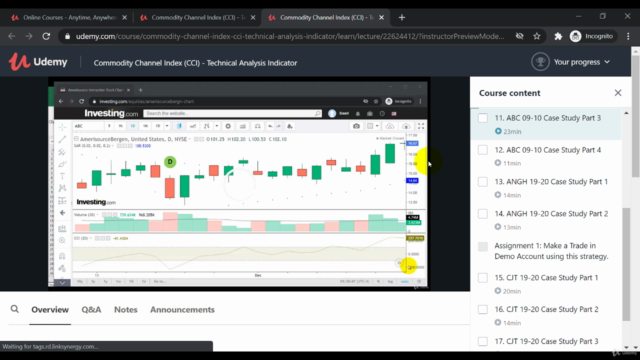The image size is (640, 360).
Task: Click the Course content list scrollbar thumb
Action: (626, 264)
